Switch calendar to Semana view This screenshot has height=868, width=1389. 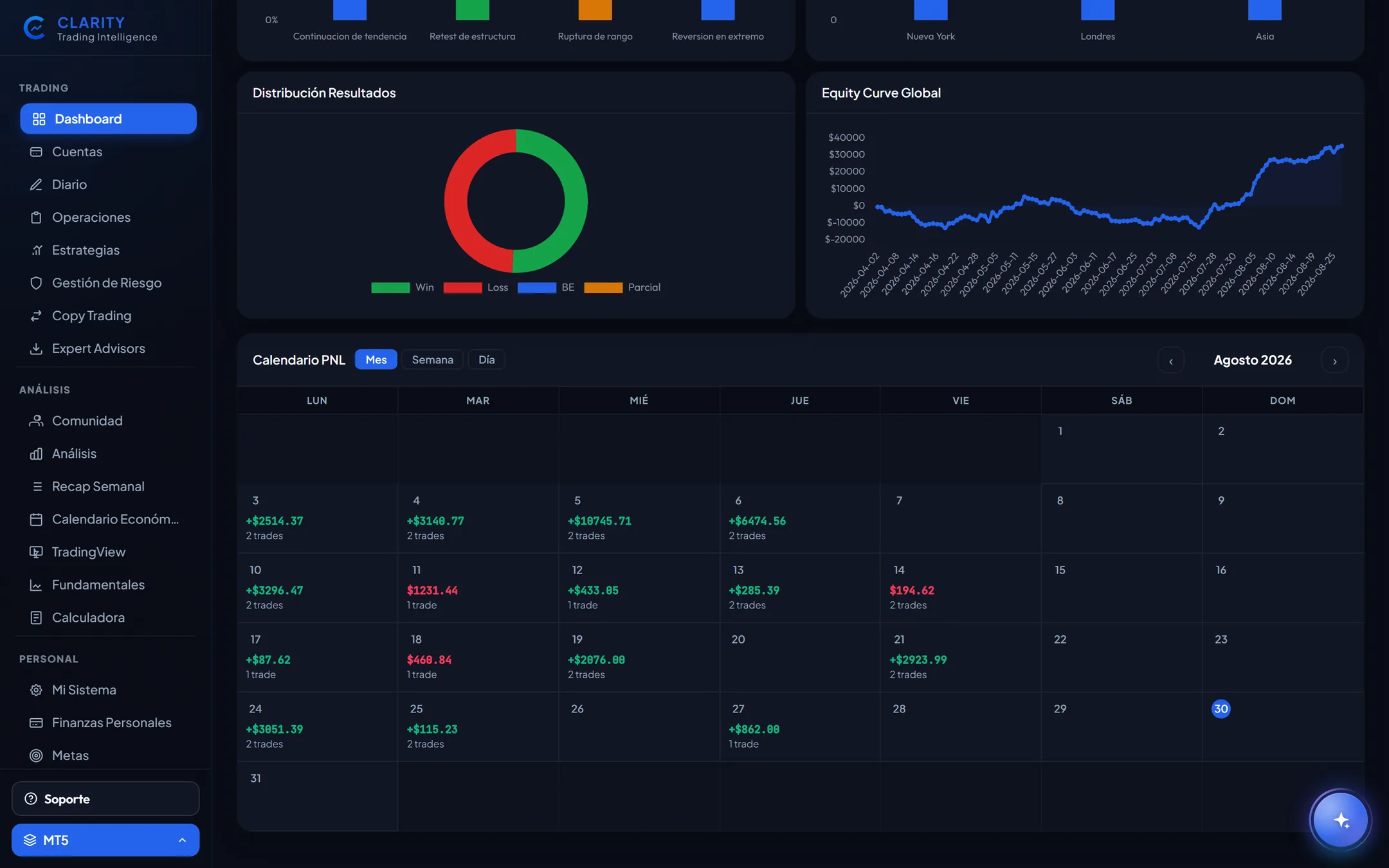[433, 359]
